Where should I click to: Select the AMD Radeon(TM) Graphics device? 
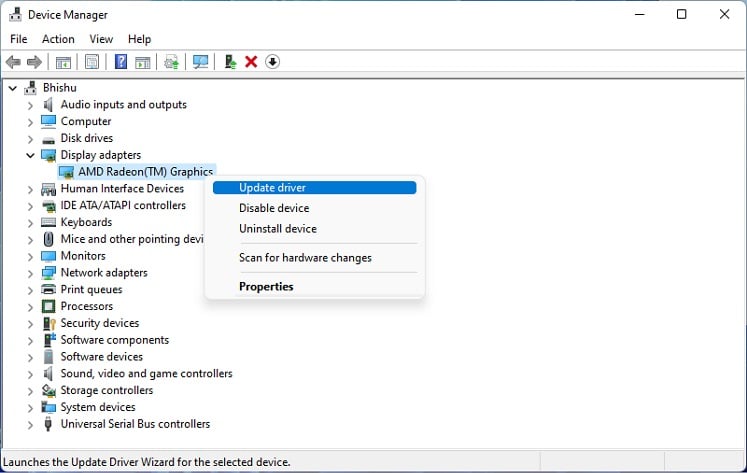pos(145,171)
